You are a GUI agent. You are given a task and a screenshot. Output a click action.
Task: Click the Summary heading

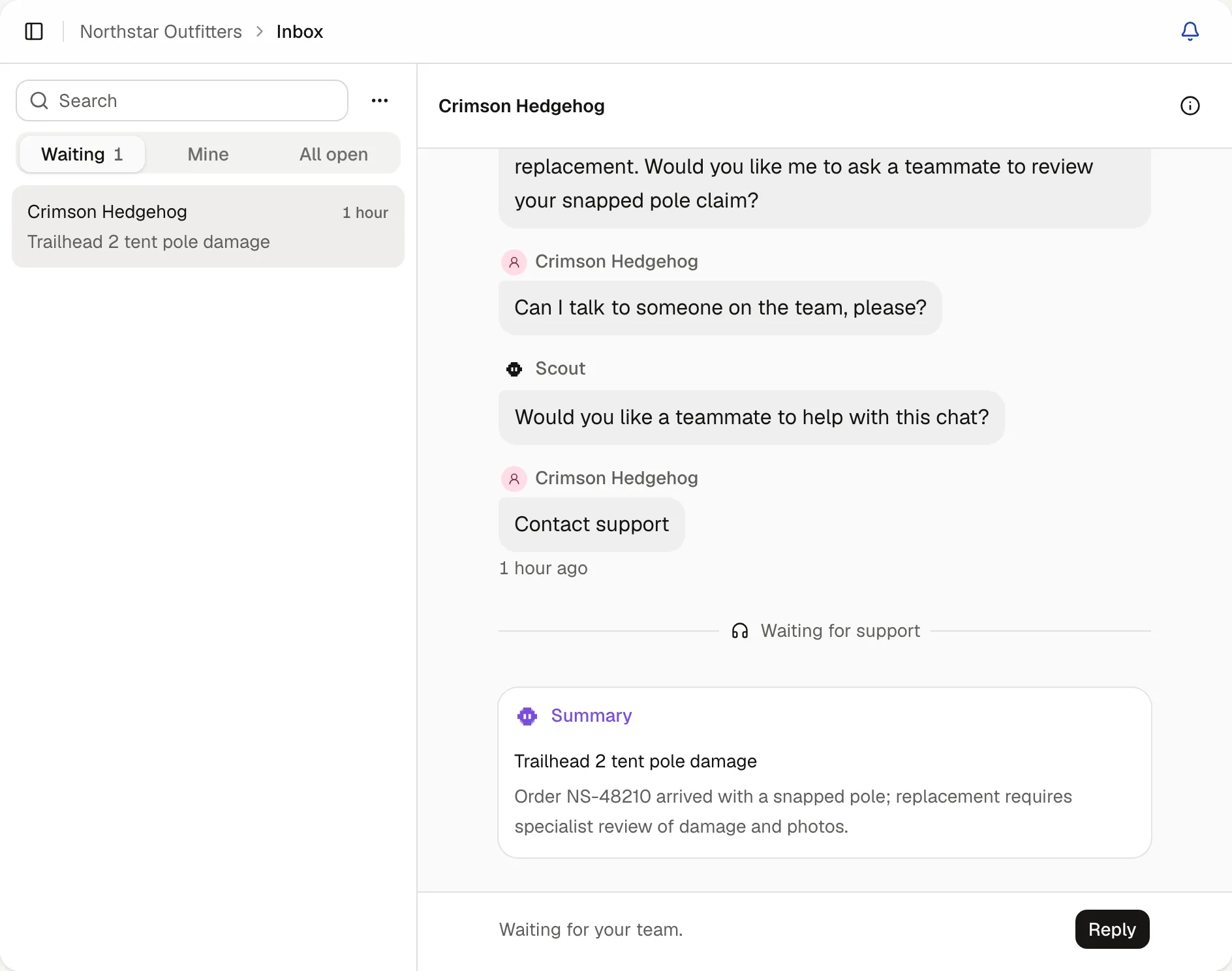click(591, 716)
